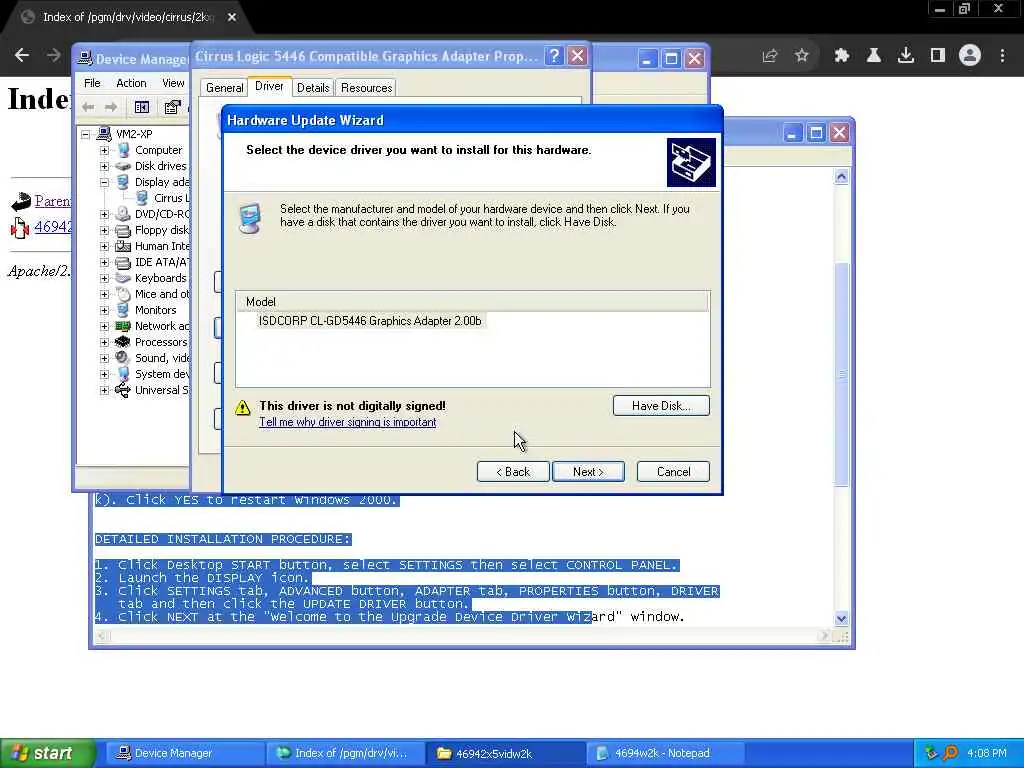
Task: Click the browser share page icon
Action: point(770,56)
